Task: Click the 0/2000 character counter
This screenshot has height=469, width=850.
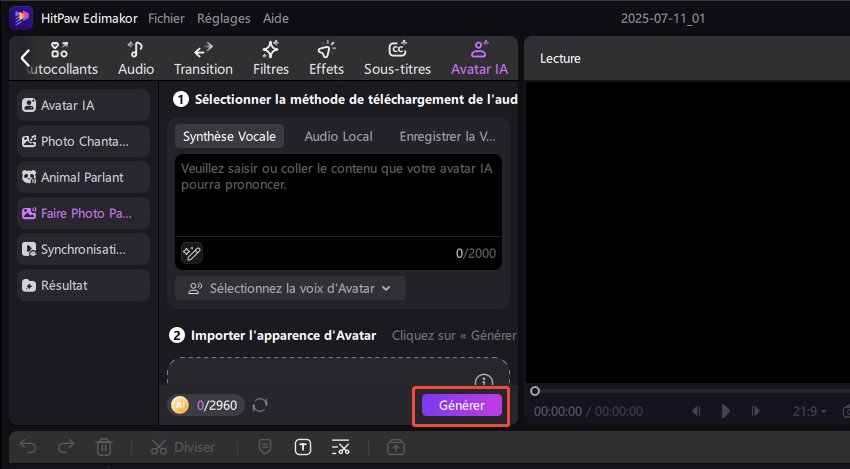Action: point(475,253)
